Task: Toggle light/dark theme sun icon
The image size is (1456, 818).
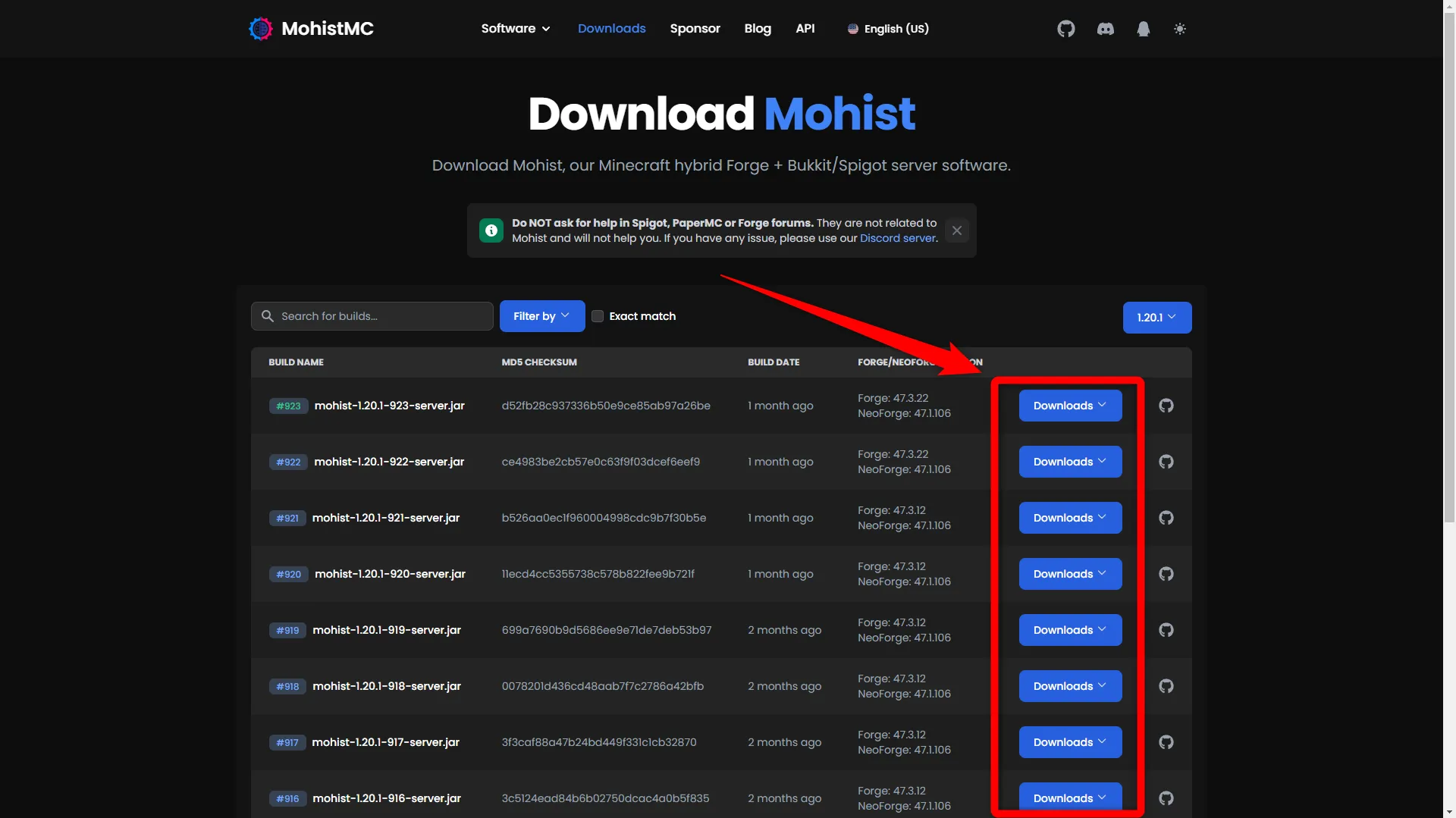Action: click(x=1180, y=29)
